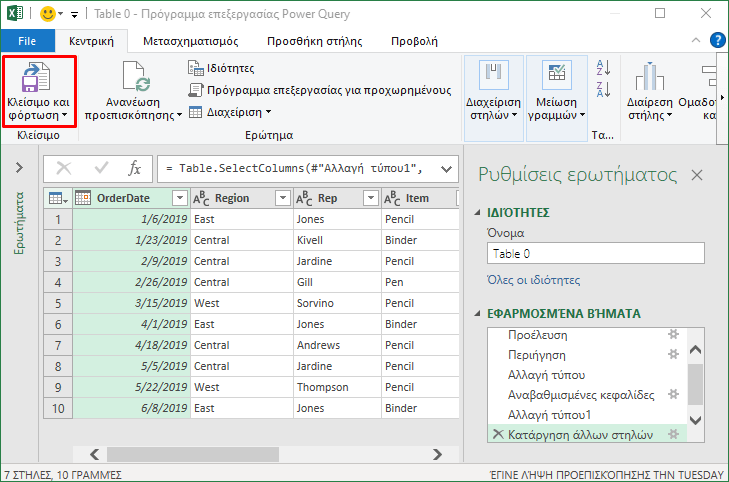Select Αναβαθμισμένες κεφαλίδες step
729x482 pixels.
tap(581, 395)
